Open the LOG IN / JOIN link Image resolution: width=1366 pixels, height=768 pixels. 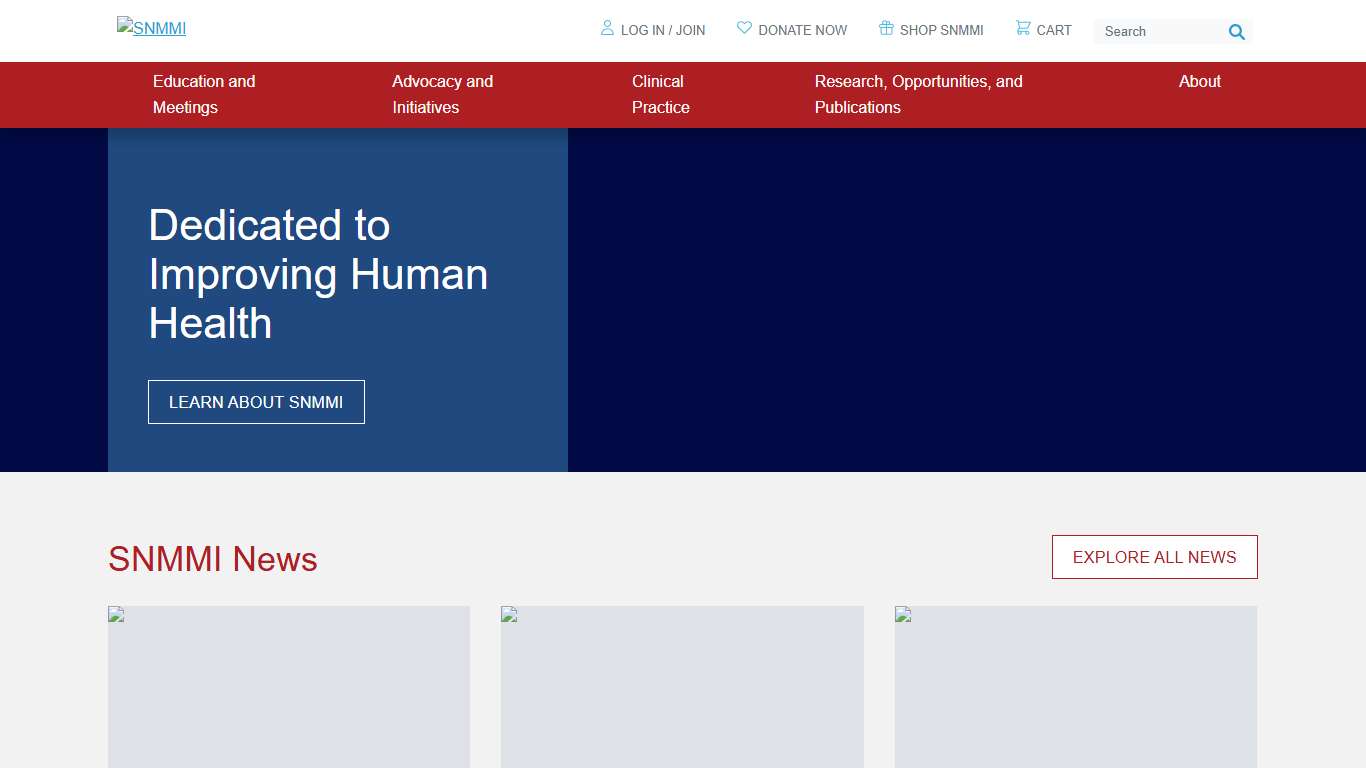(662, 30)
